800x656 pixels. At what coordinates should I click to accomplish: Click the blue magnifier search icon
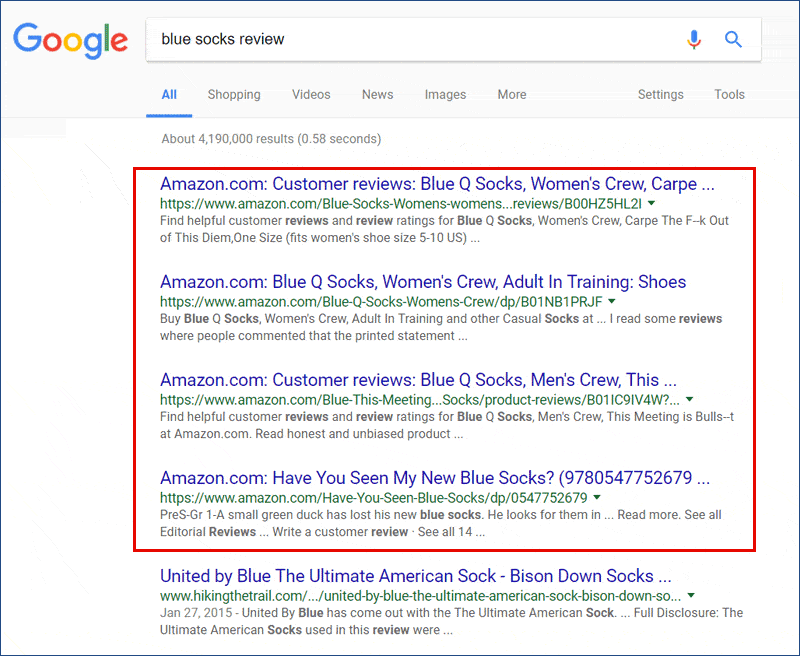pyautogui.click(x=733, y=39)
